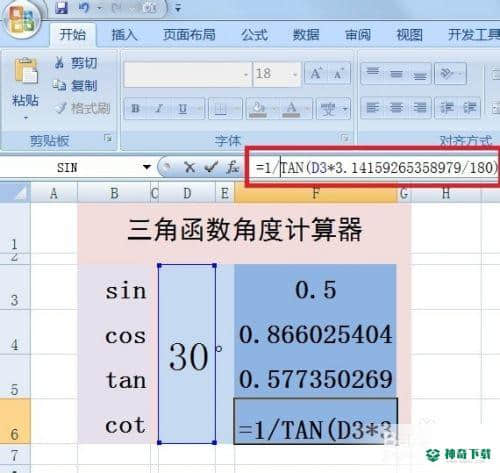Click the 剪切 cut button
This screenshot has width=500, height=473.
(x=76, y=63)
